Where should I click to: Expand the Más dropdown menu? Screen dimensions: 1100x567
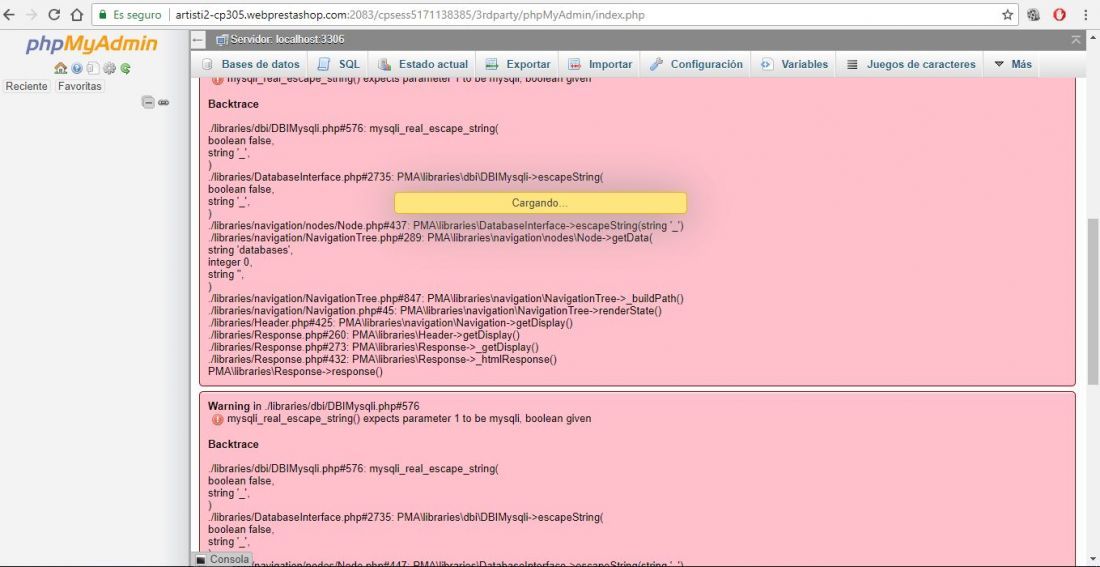click(1013, 64)
